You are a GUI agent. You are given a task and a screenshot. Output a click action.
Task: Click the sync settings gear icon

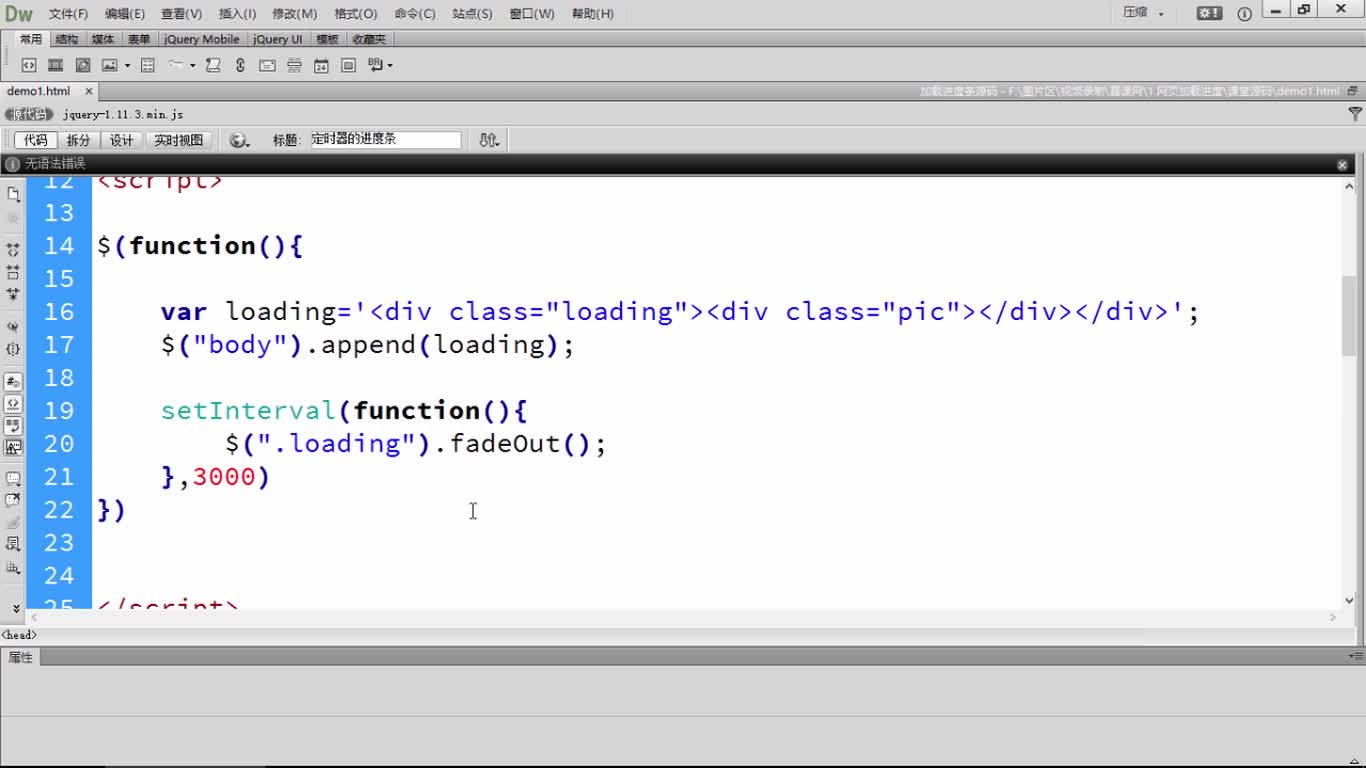click(1209, 13)
